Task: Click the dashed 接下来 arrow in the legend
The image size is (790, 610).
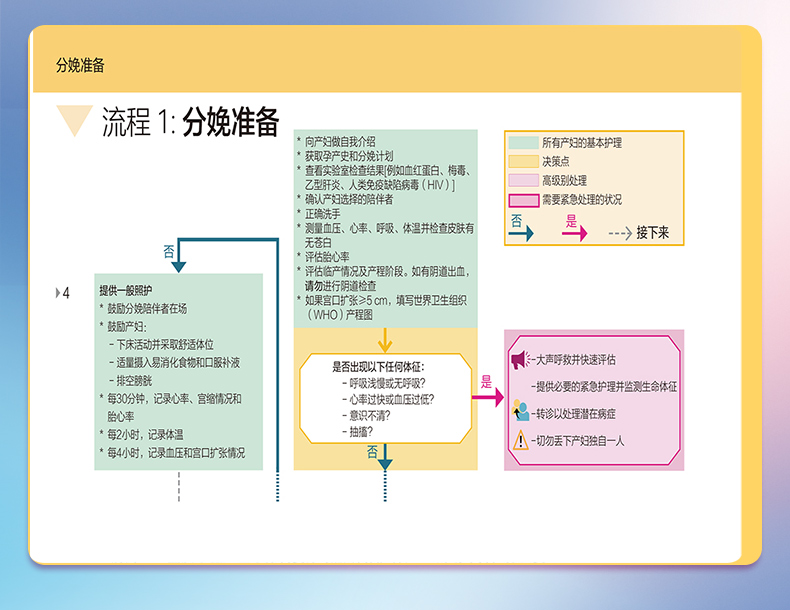Action: pos(620,233)
